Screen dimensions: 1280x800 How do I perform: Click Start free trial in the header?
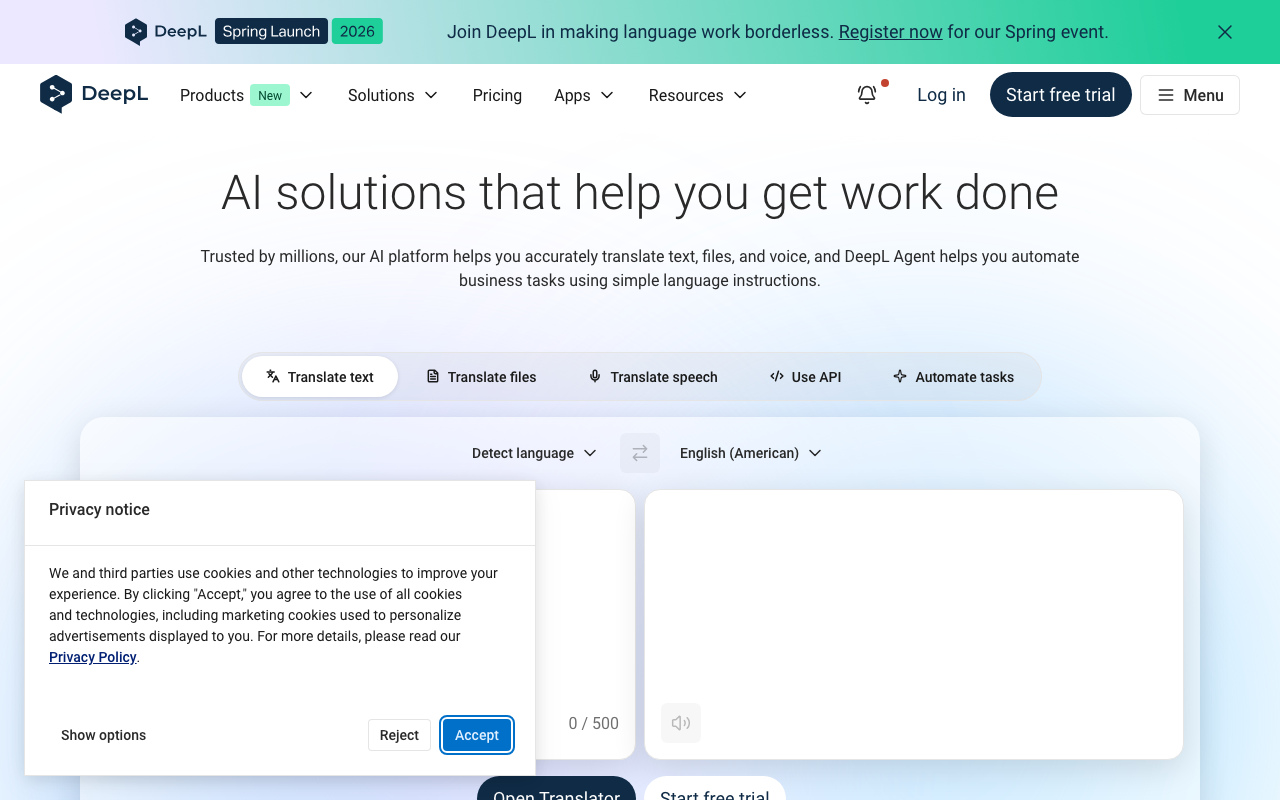coord(1060,94)
